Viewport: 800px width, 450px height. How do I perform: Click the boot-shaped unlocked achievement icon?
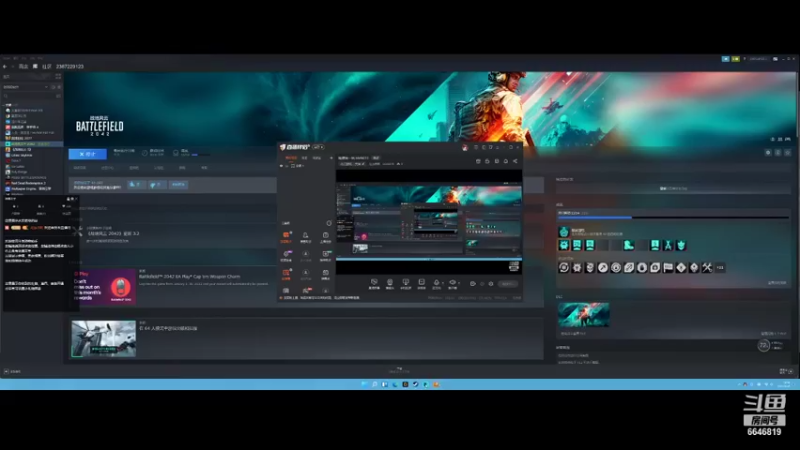(629, 245)
